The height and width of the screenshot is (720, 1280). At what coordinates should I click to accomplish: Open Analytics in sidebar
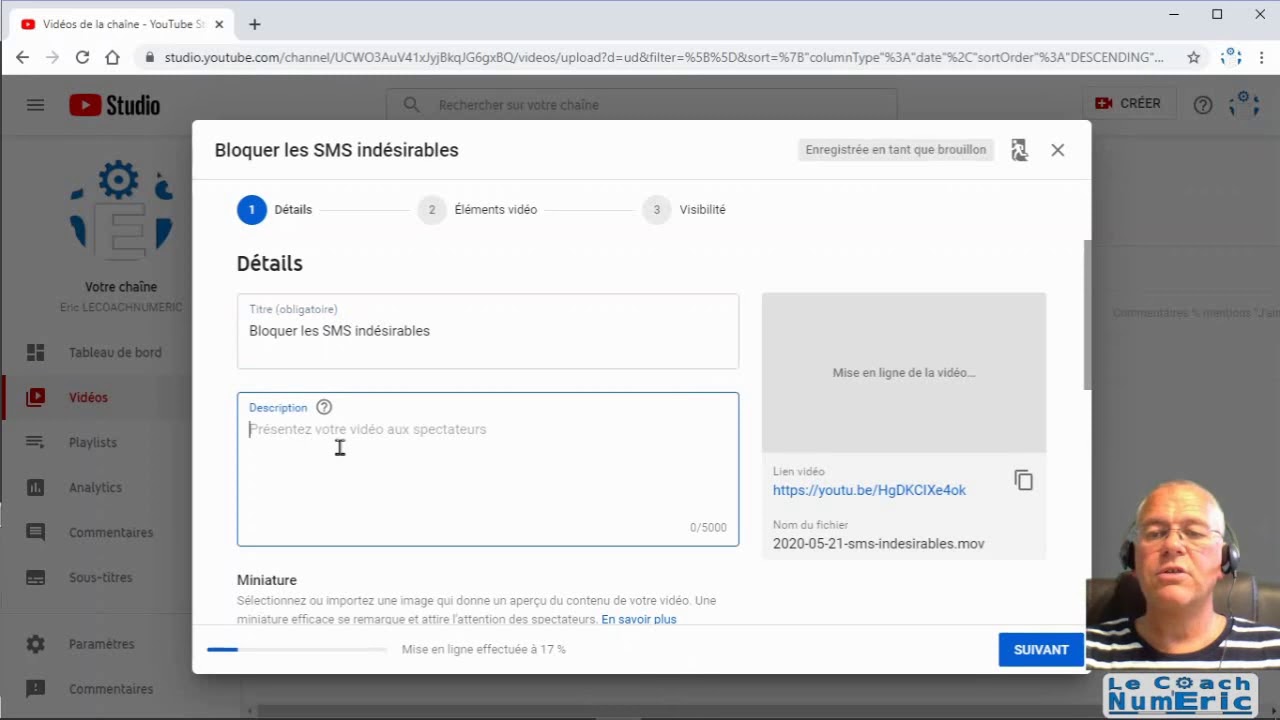pyautogui.click(x=95, y=487)
